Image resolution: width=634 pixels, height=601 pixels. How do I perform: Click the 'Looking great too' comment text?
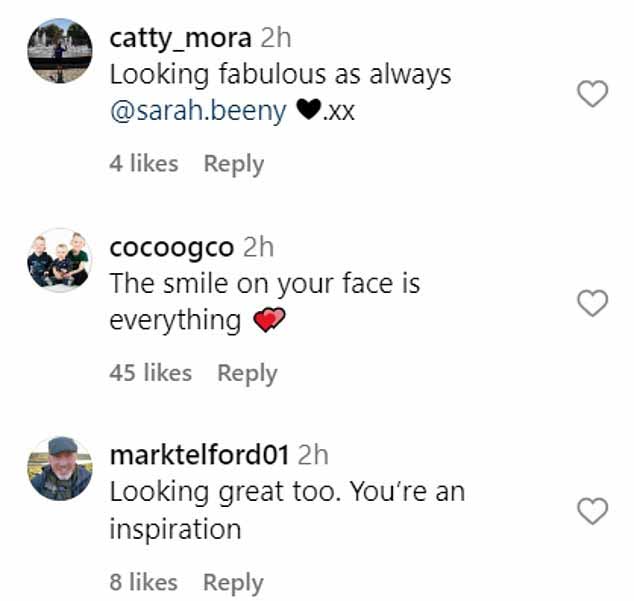[287, 511]
